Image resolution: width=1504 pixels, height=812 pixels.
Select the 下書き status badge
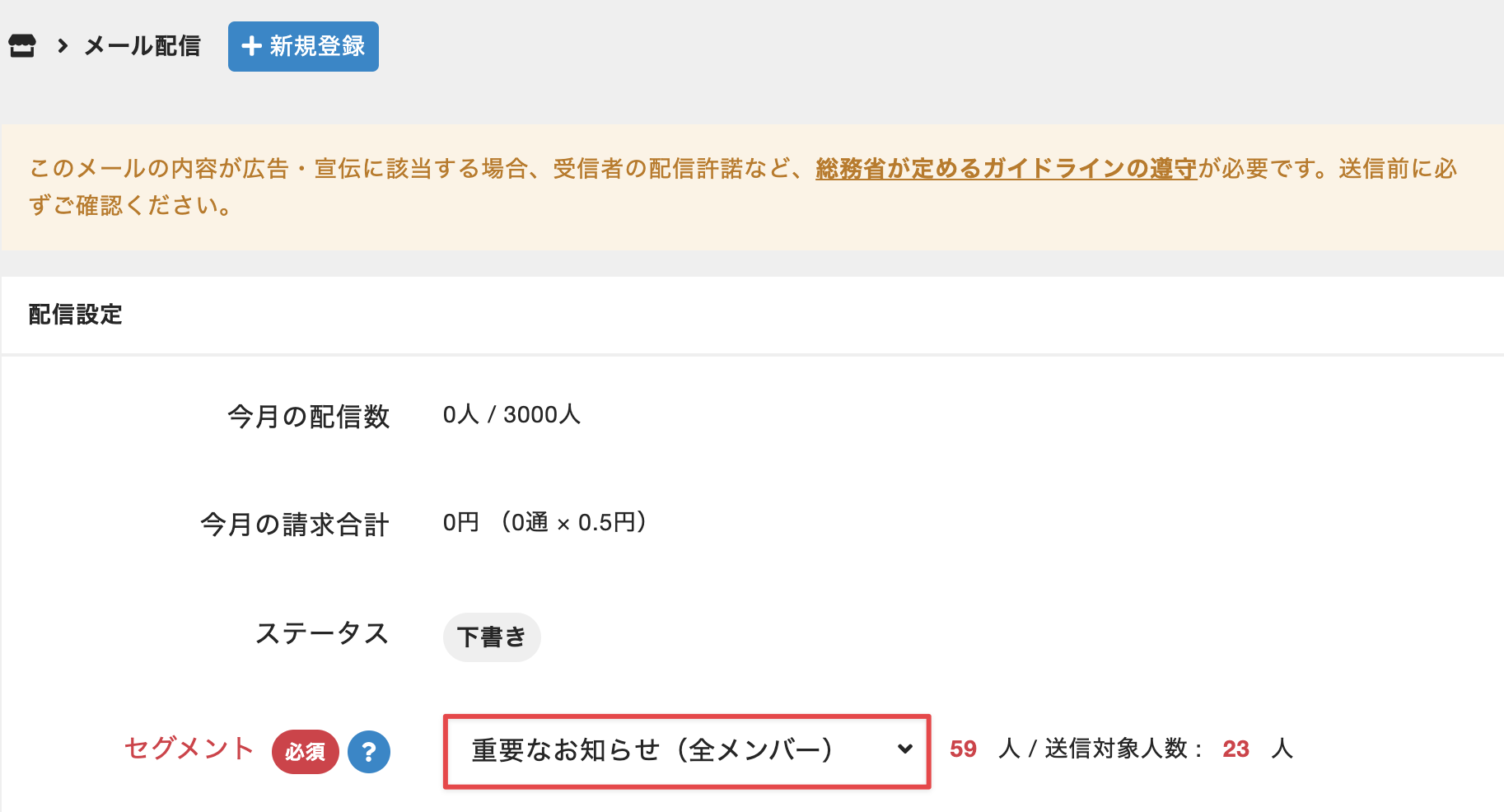[492, 637]
